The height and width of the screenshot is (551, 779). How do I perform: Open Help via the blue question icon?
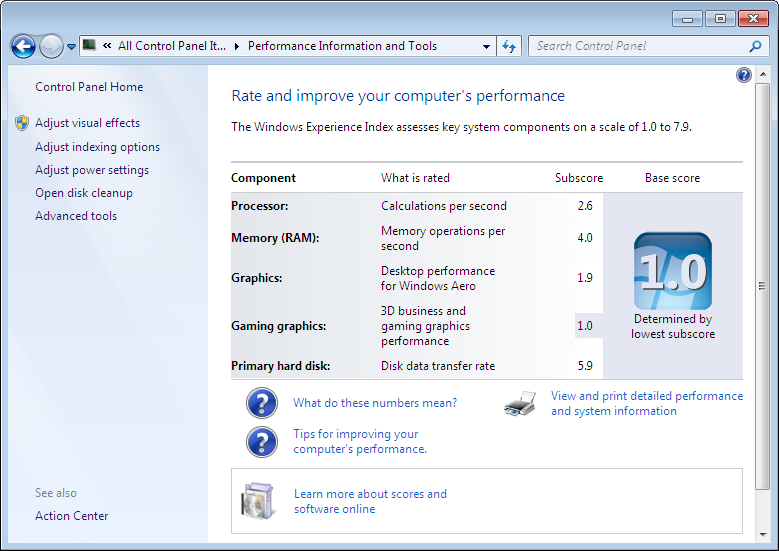744,75
